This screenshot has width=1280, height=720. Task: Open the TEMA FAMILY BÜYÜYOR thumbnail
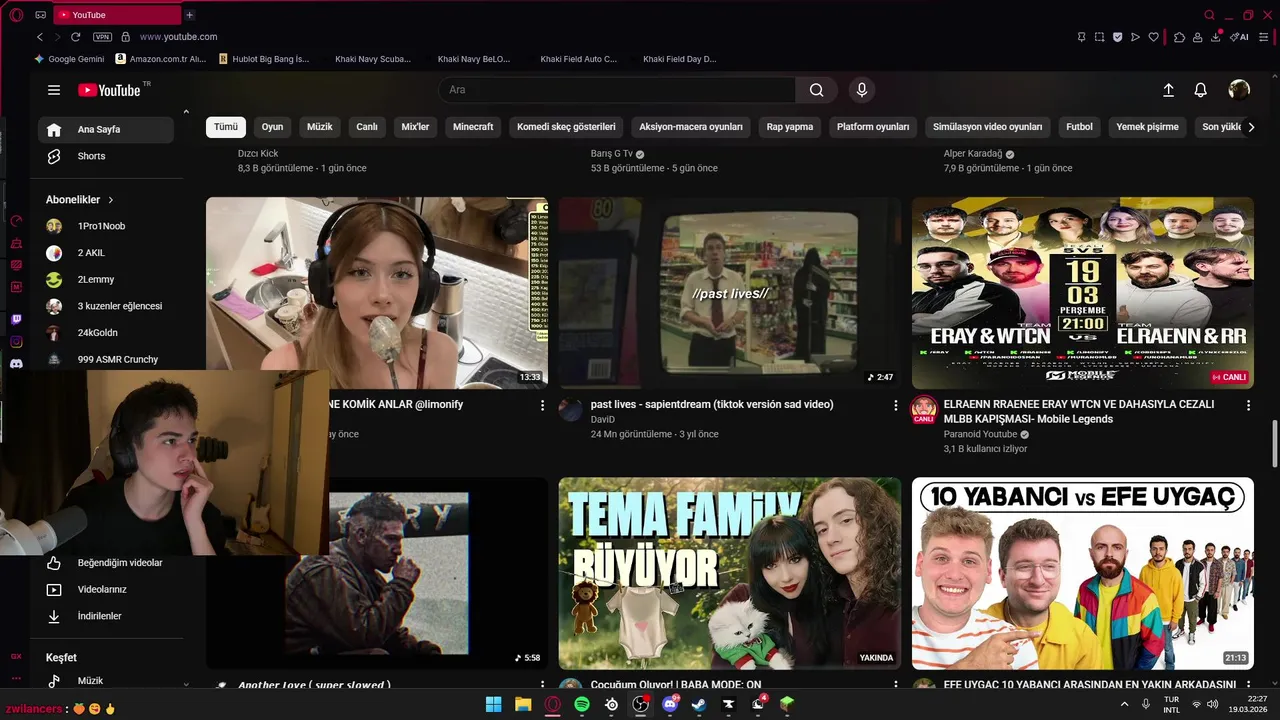[730, 573]
